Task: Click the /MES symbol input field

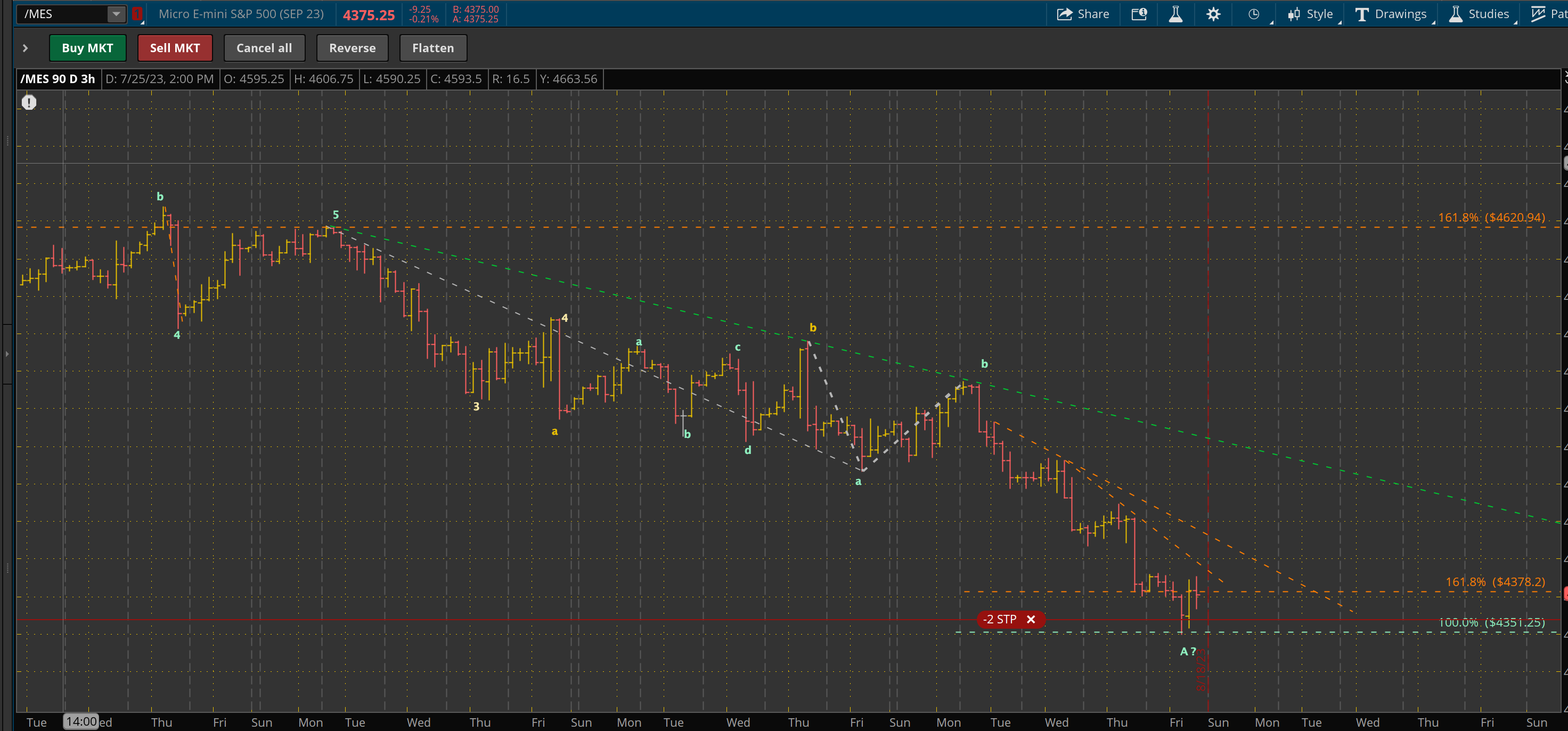Action: pyautogui.click(x=62, y=14)
